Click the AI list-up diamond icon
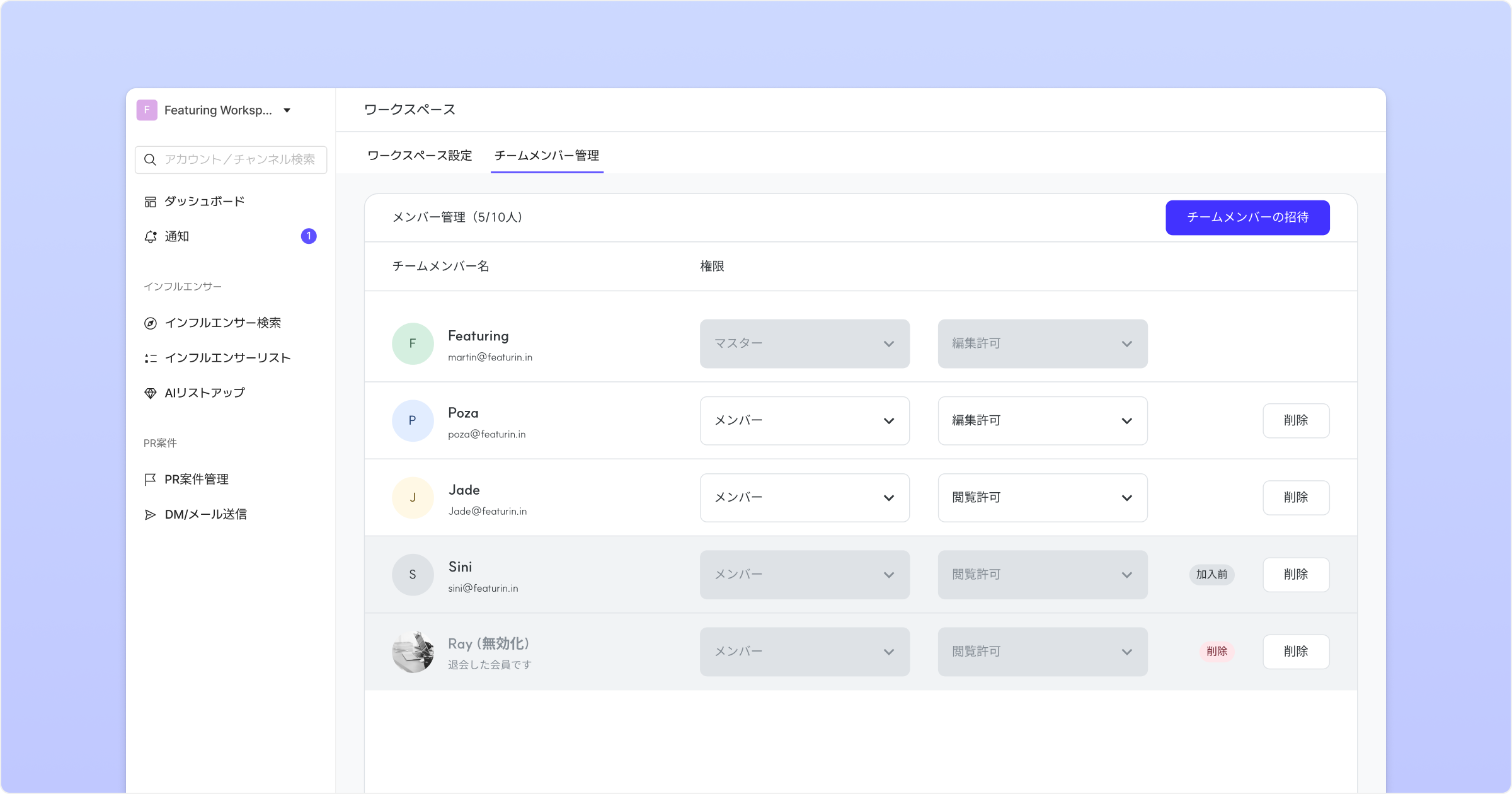This screenshot has height=794, width=1512. click(x=150, y=393)
